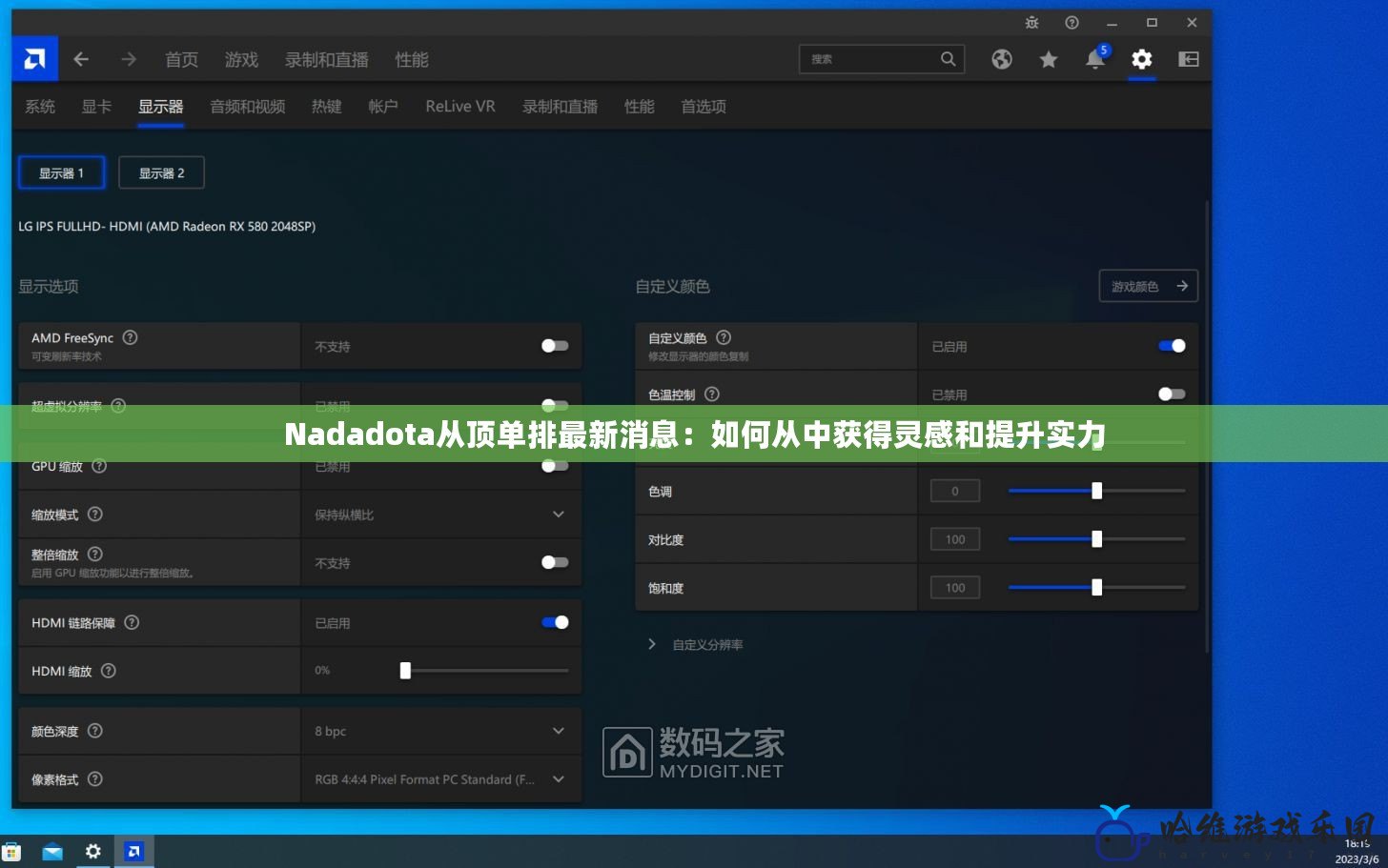Image resolution: width=1388 pixels, height=868 pixels.
Task: Switch to 热键 settings tab
Action: click(x=327, y=107)
